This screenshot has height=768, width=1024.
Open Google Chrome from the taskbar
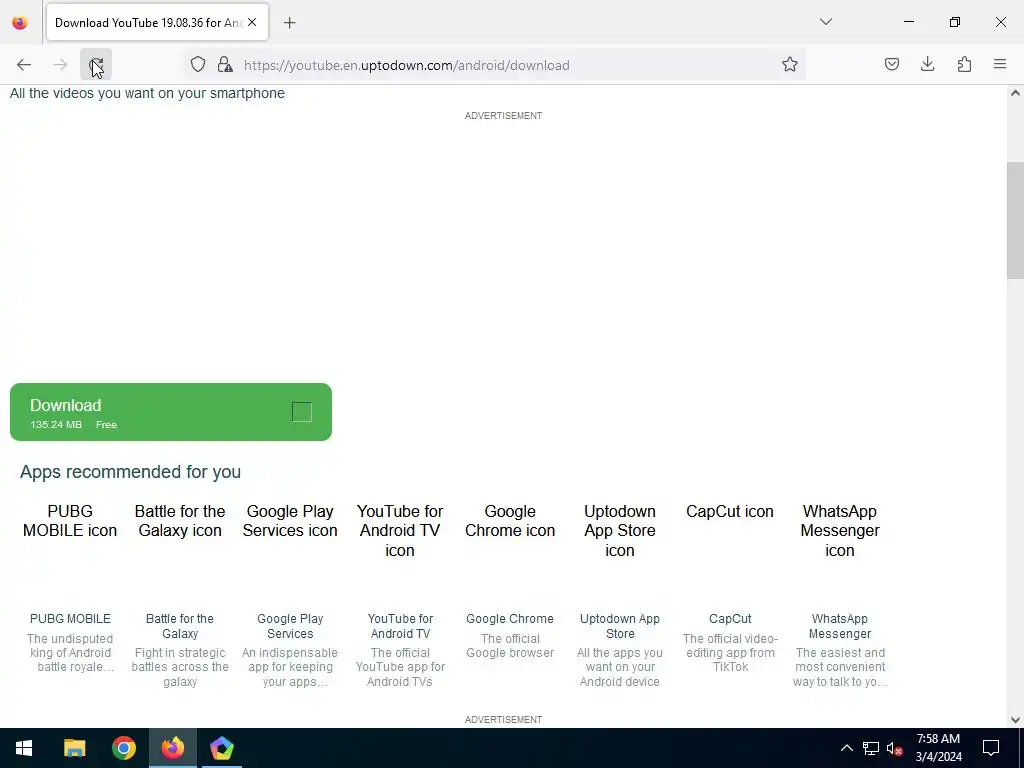click(x=123, y=748)
